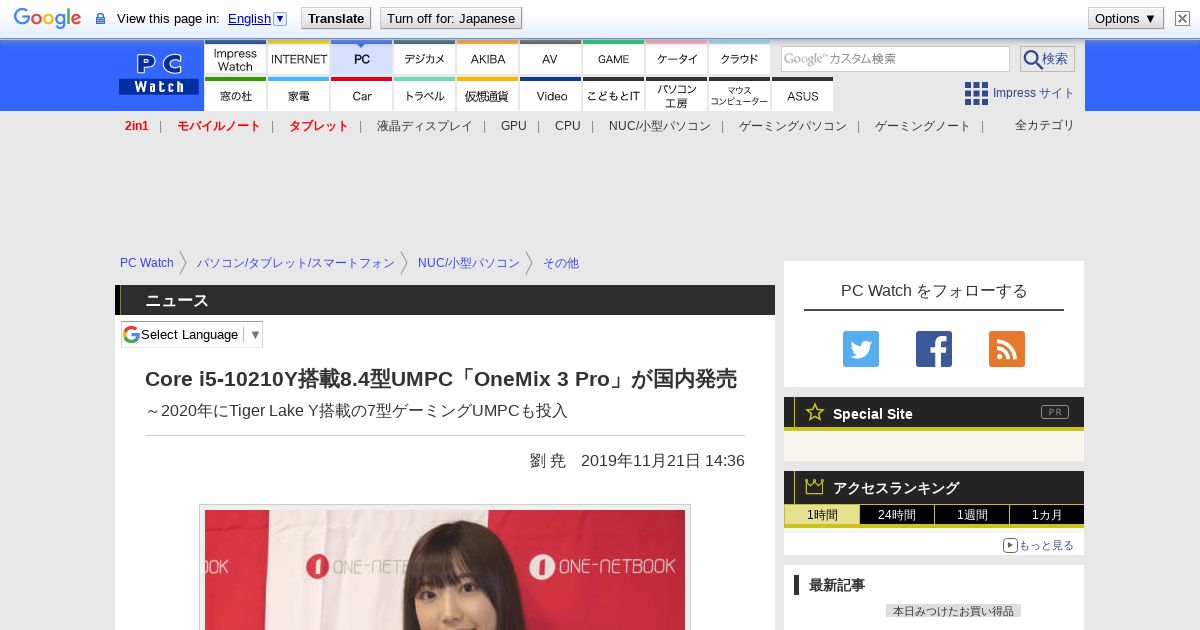Open the Options dropdown in translate bar
Image resolution: width=1200 pixels, height=630 pixels.
click(x=1126, y=18)
